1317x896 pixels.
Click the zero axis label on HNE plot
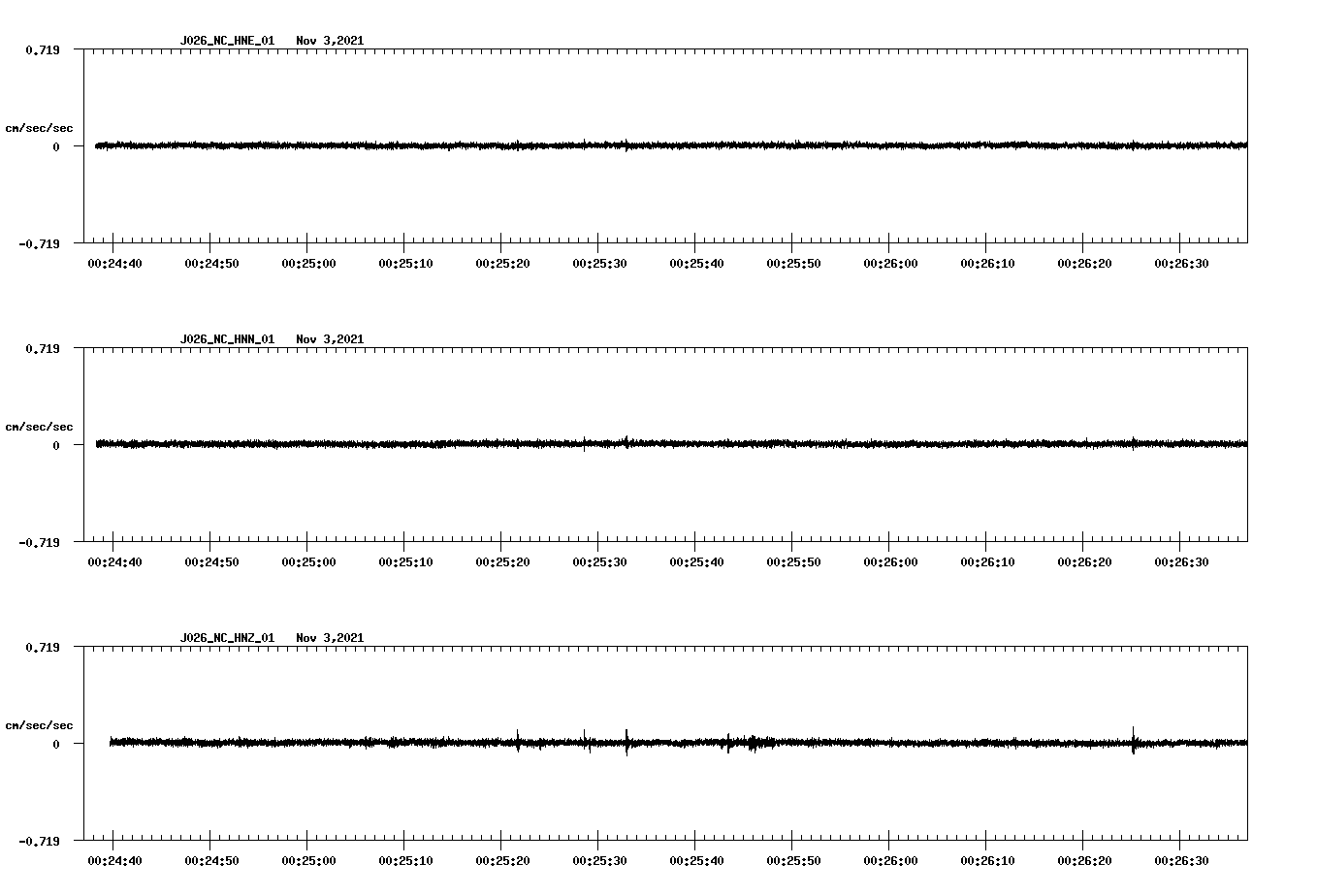pos(56,146)
